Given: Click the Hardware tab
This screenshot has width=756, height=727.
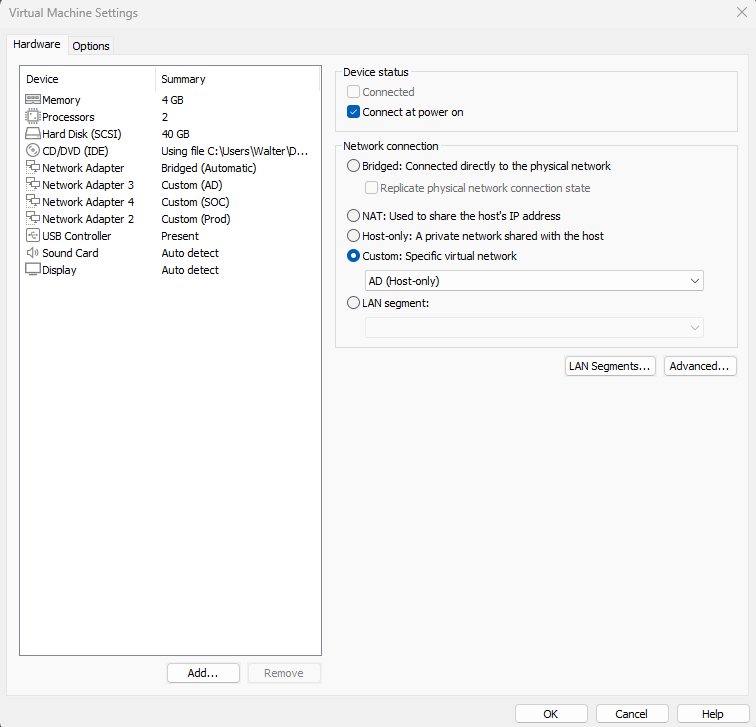Looking at the screenshot, I should tap(37, 45).
